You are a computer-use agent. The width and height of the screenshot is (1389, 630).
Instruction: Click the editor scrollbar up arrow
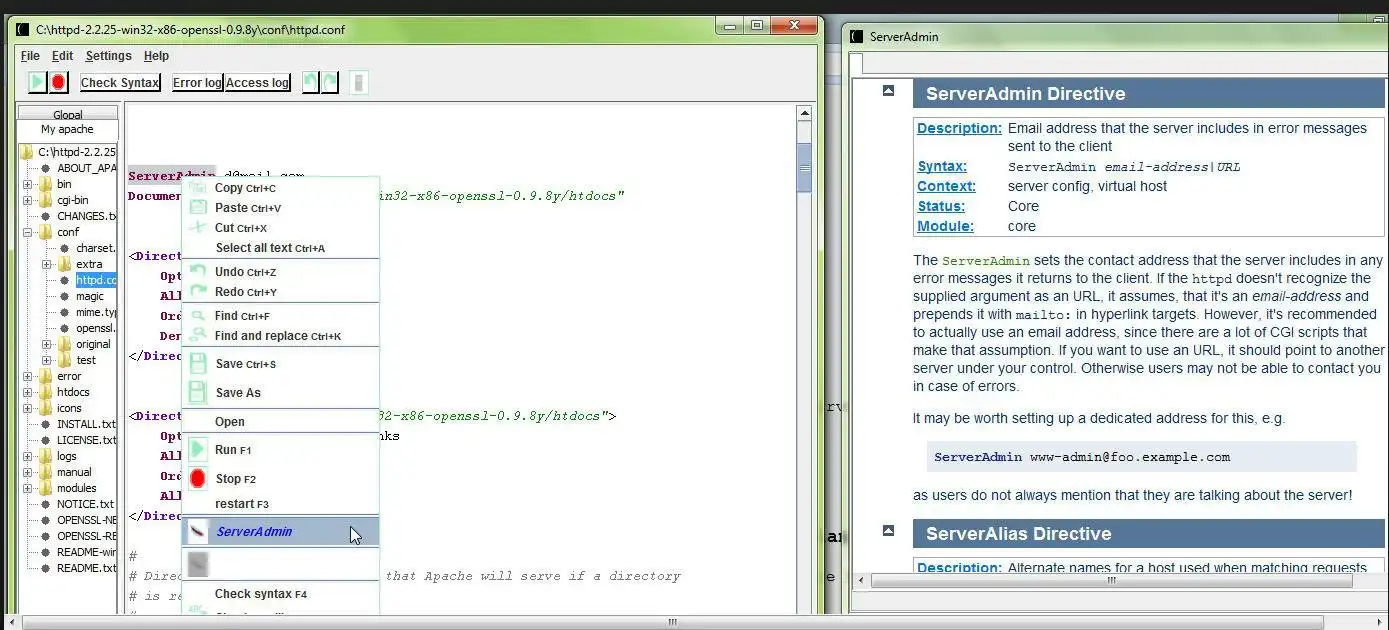[804, 114]
